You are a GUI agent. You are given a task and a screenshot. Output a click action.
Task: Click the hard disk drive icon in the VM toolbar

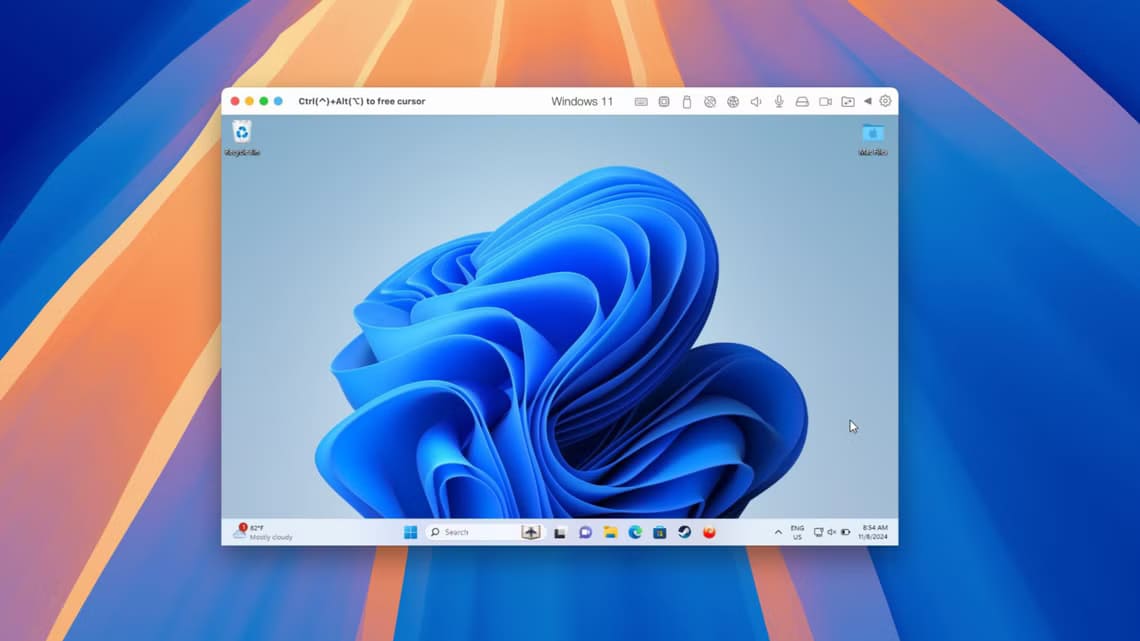pyautogui.click(x=801, y=101)
